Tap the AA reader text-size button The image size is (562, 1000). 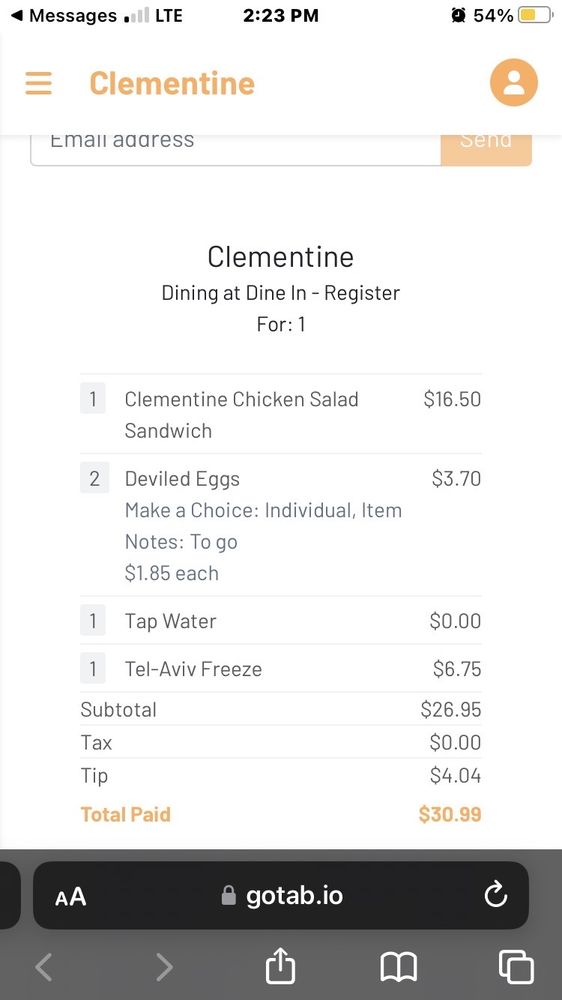tap(70, 897)
